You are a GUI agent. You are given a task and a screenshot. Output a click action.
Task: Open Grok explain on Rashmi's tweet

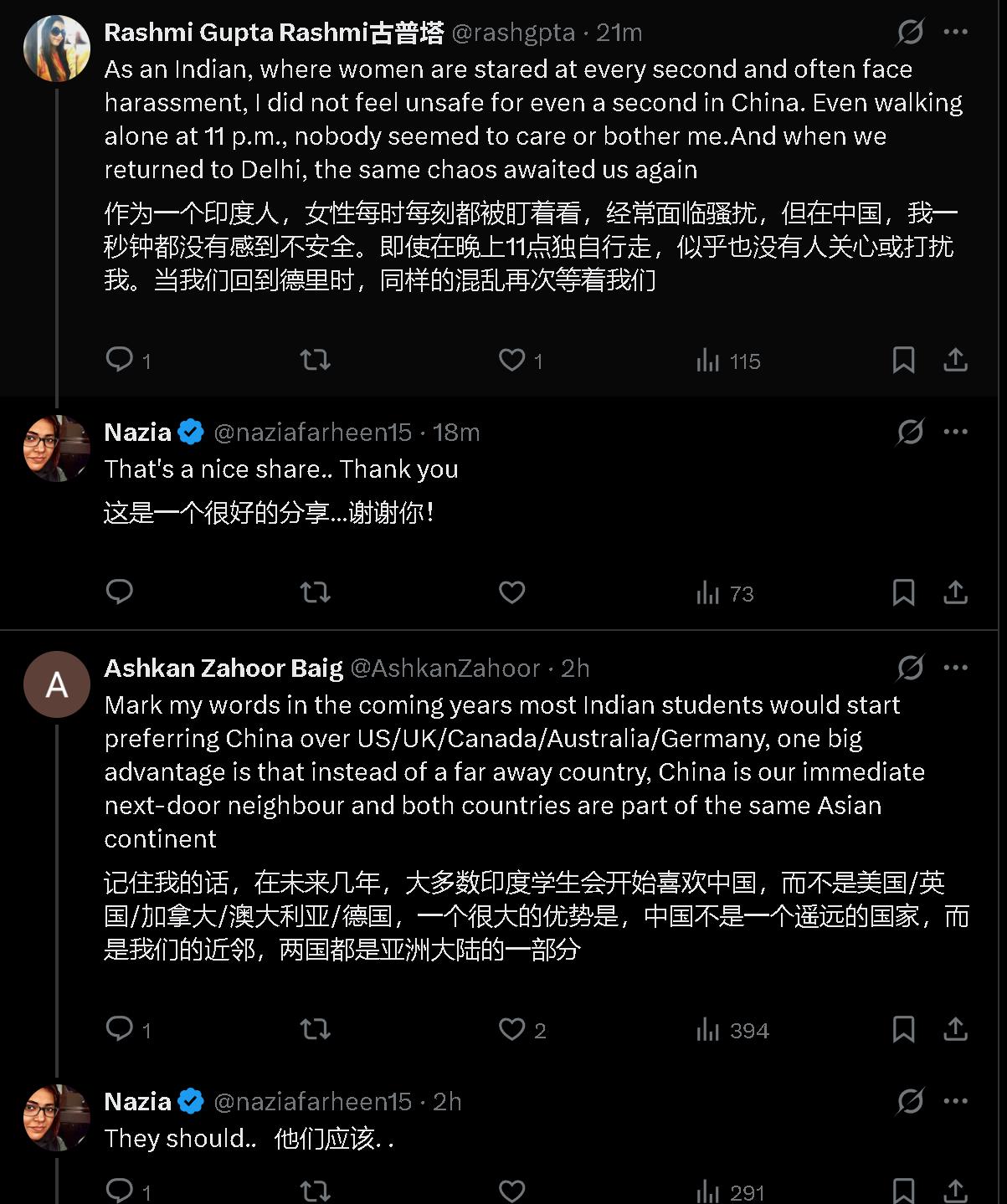coord(910,32)
